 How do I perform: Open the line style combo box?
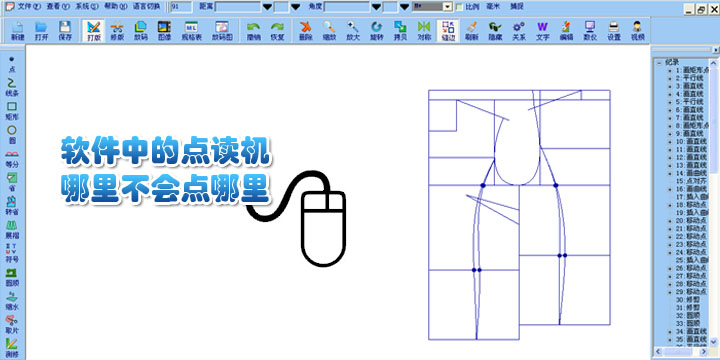point(432,7)
